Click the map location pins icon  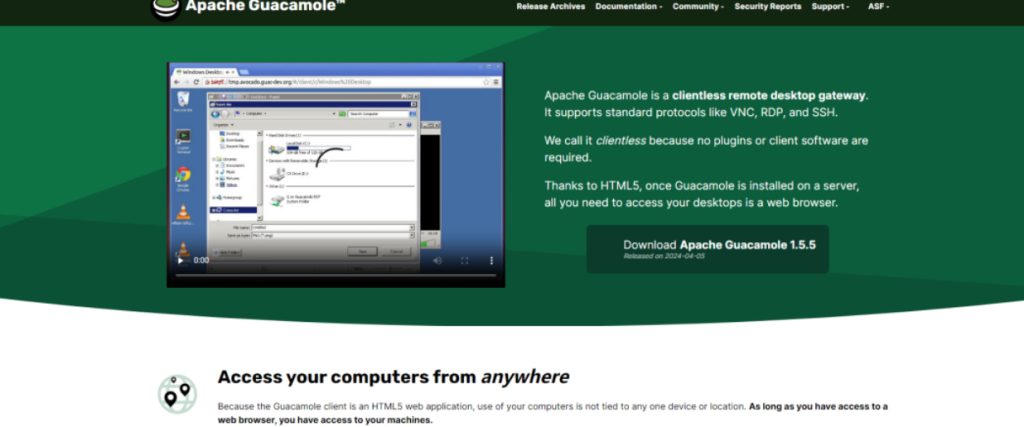pos(177,394)
